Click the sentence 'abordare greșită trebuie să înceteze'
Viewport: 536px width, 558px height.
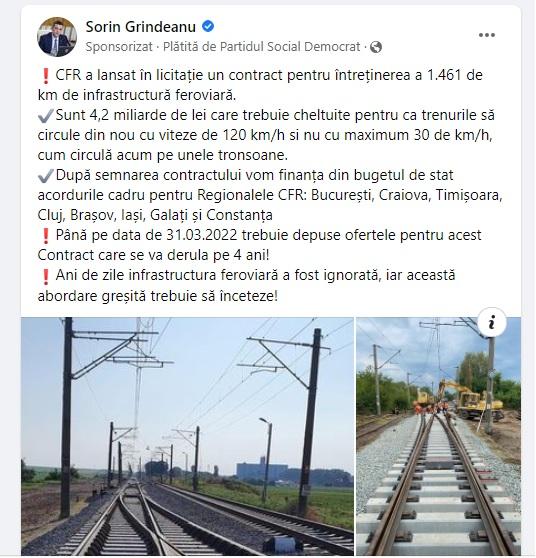click(158, 296)
